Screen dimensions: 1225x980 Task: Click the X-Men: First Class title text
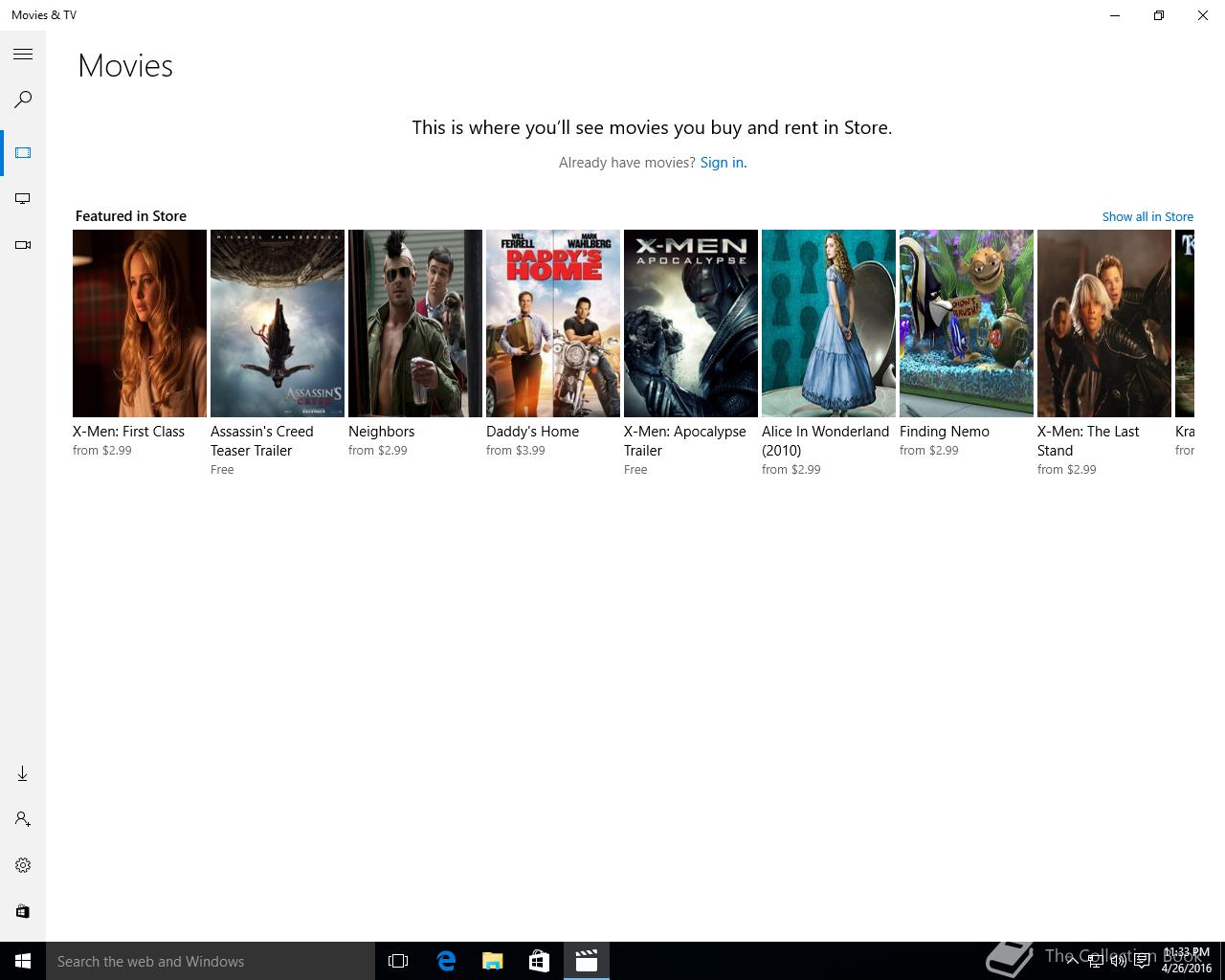coord(128,432)
